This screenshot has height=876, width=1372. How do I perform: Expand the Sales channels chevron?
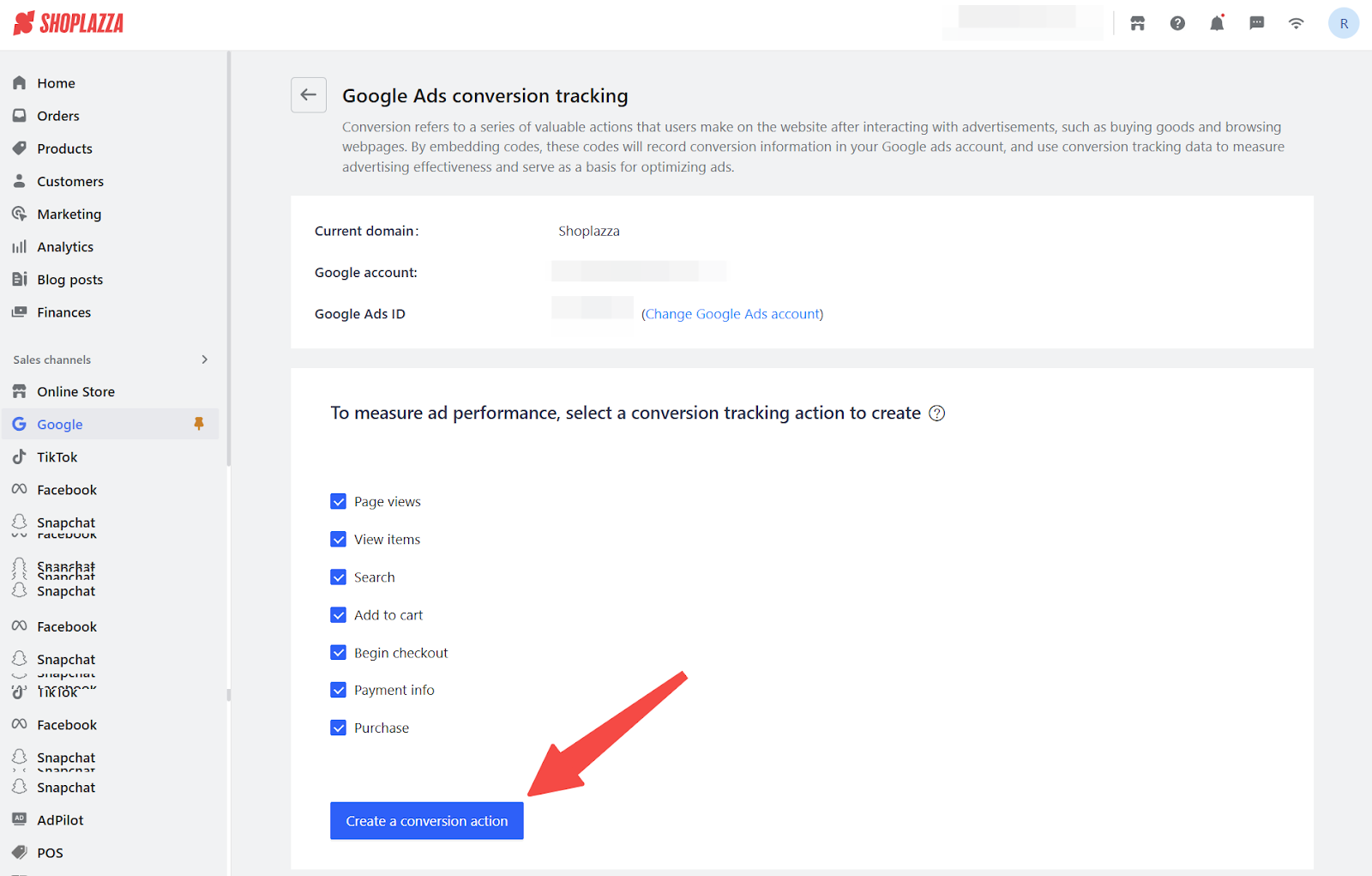pos(204,359)
